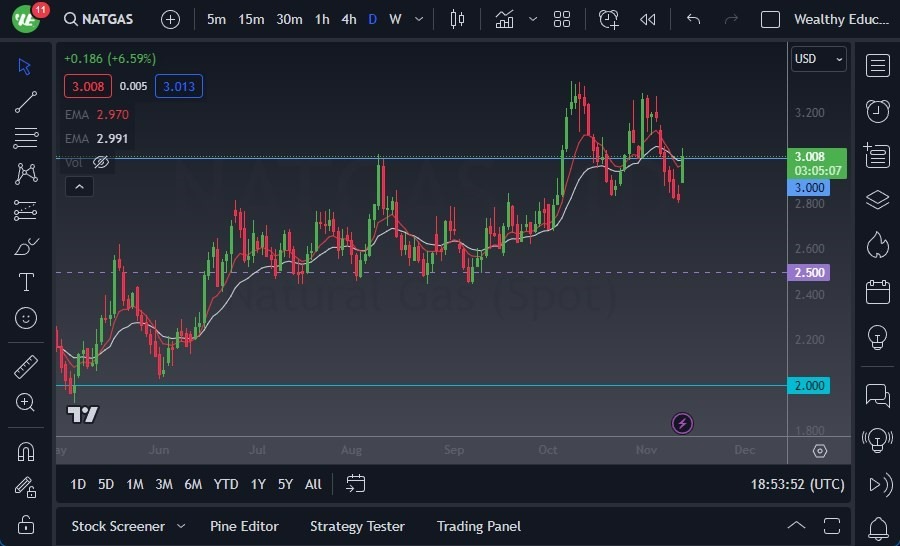Expand the timeframe interval dropdown chevron

[x=419, y=19]
